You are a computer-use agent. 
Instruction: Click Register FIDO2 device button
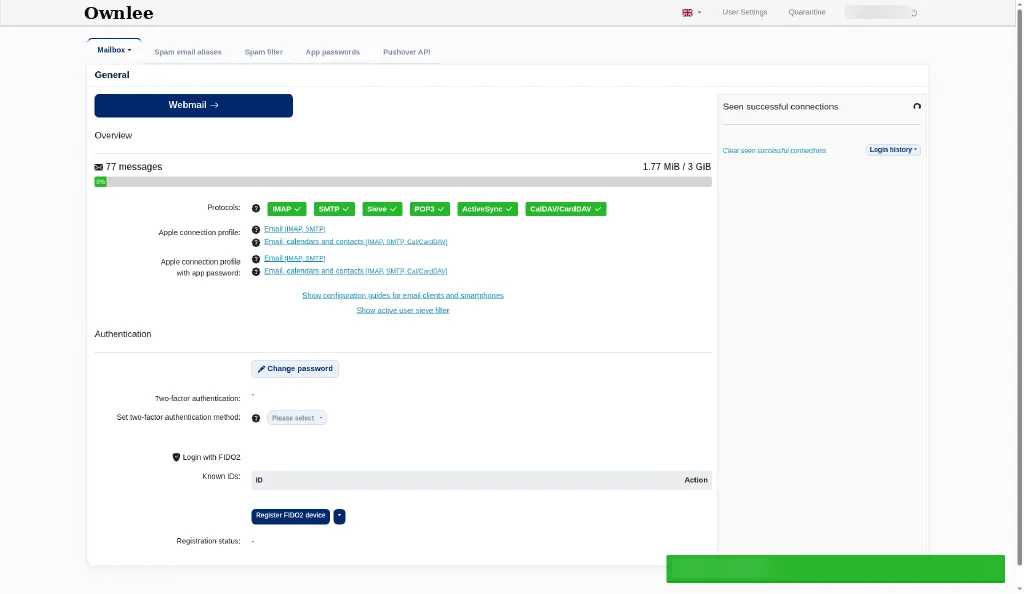pos(291,516)
